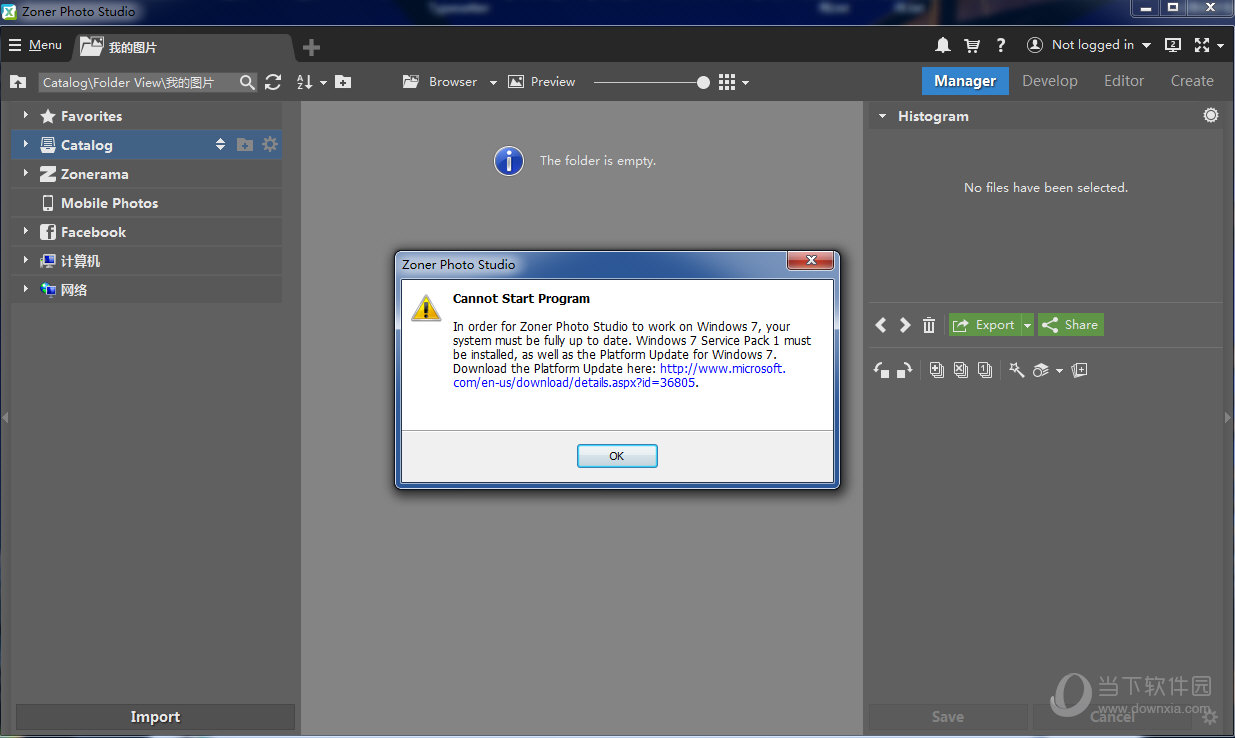
Task: Expand the sort order dropdown arrow
Action: click(323, 83)
